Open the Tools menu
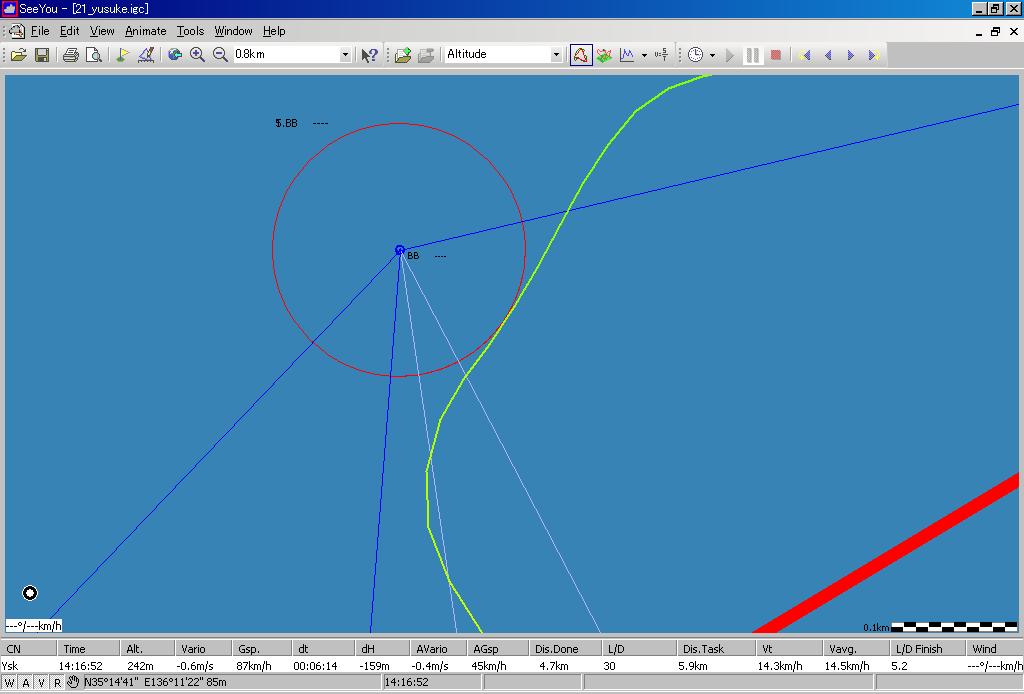Screen dimensions: 1024x694 (x=190, y=31)
